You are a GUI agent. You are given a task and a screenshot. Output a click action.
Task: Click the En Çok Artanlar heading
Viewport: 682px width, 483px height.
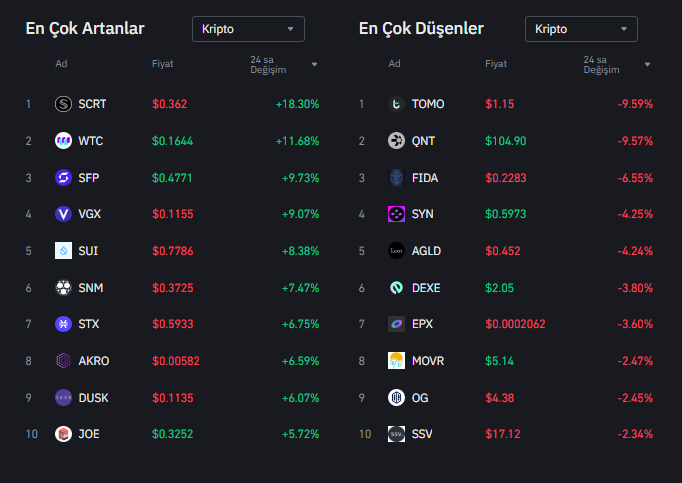(x=85, y=28)
